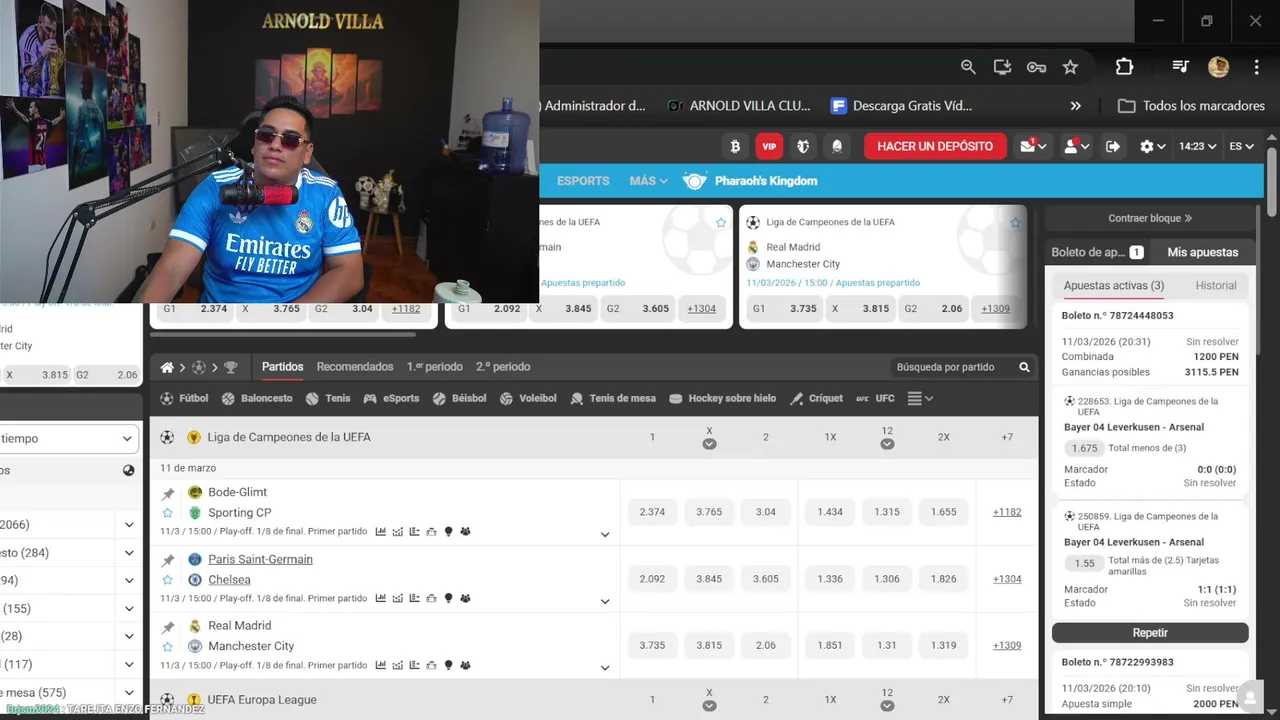Select Críquet sport filter
Screen dimensions: 1280x720
[x=816, y=398]
